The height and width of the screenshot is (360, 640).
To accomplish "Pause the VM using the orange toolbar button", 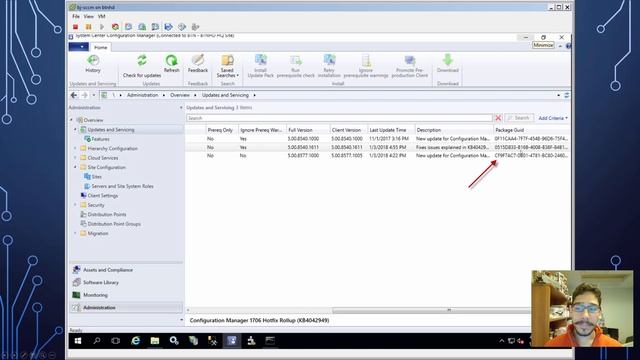I will click(89, 27).
